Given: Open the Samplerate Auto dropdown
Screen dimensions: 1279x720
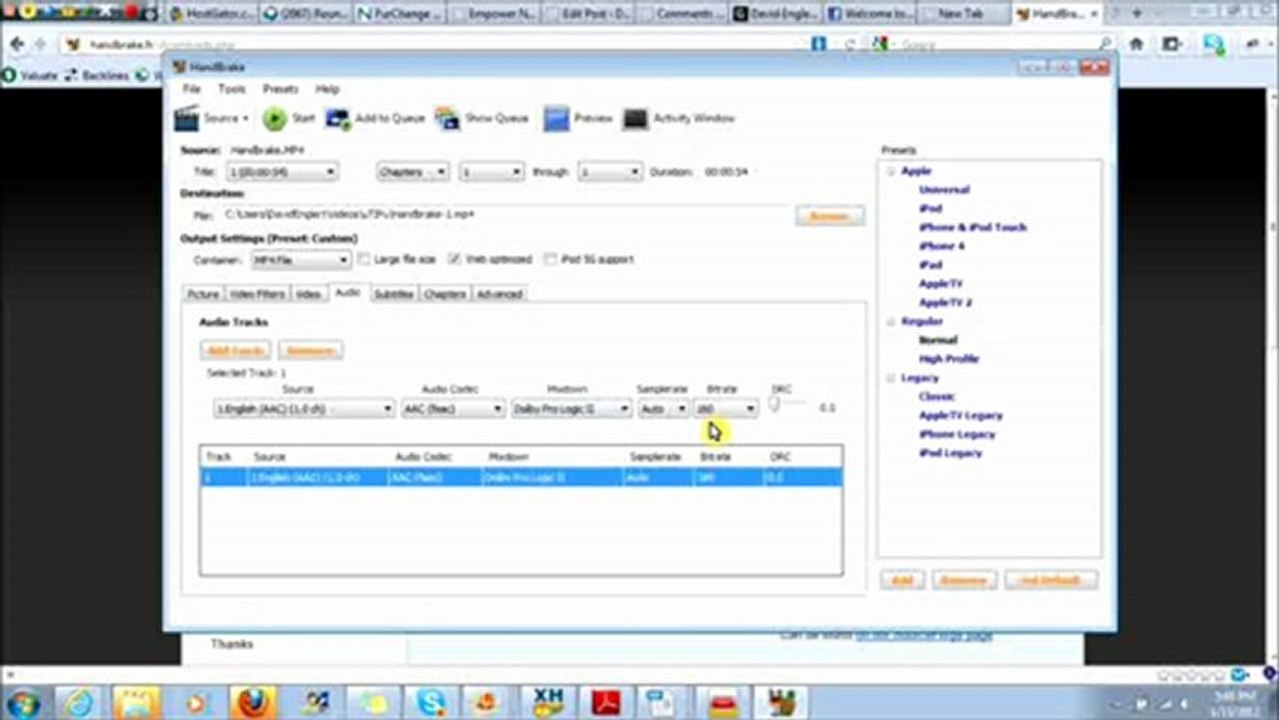Looking at the screenshot, I should [663, 408].
